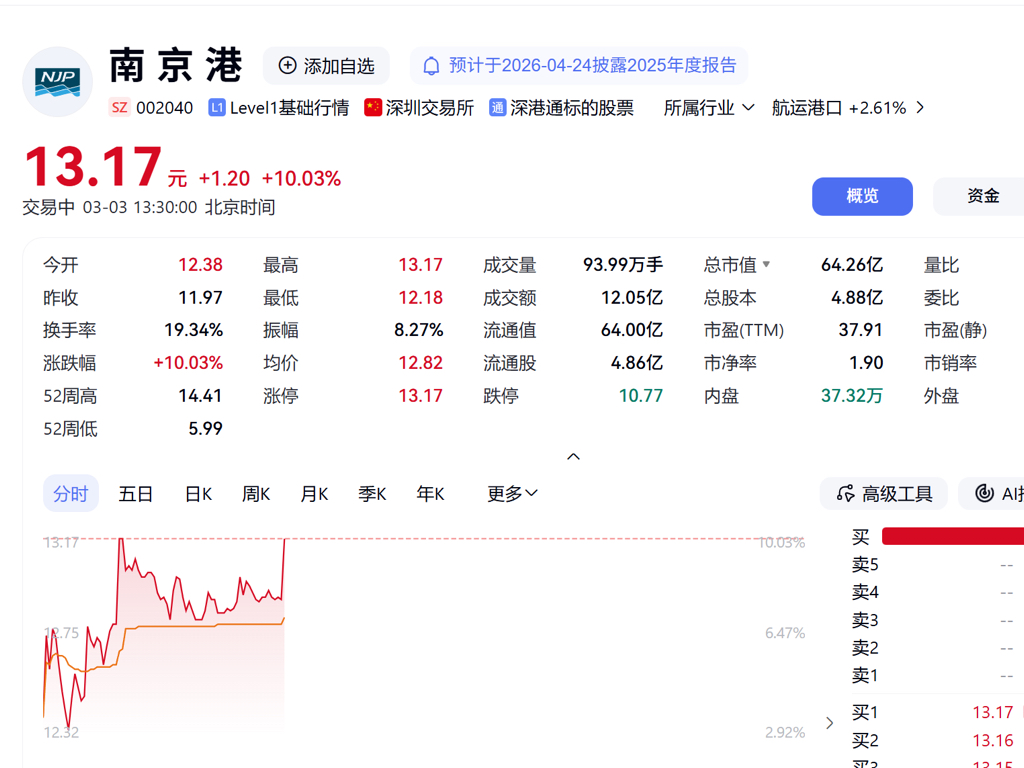Click the NJP company logo
This screenshot has width=1024, height=768.
click(x=57, y=82)
